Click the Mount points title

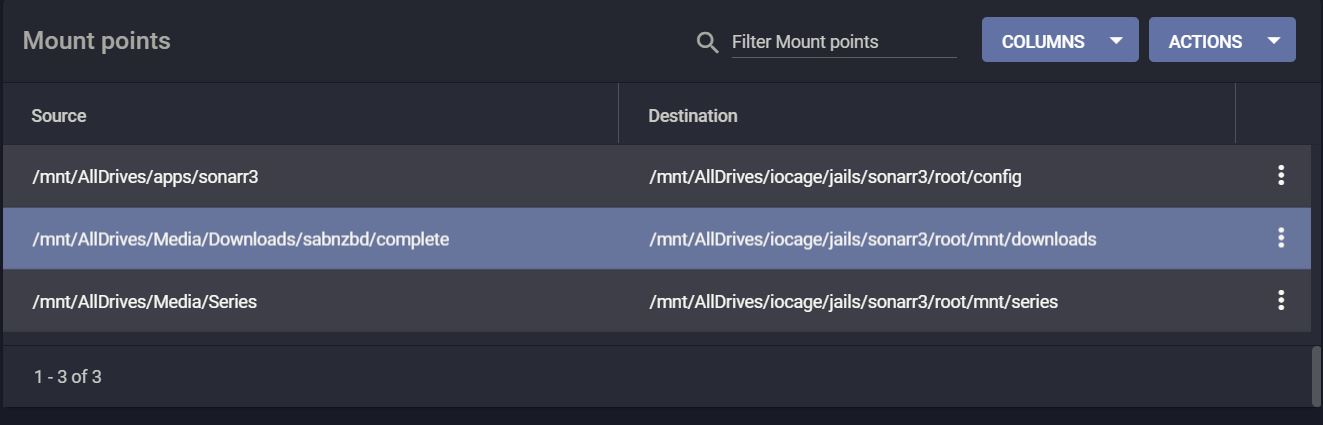[x=97, y=41]
